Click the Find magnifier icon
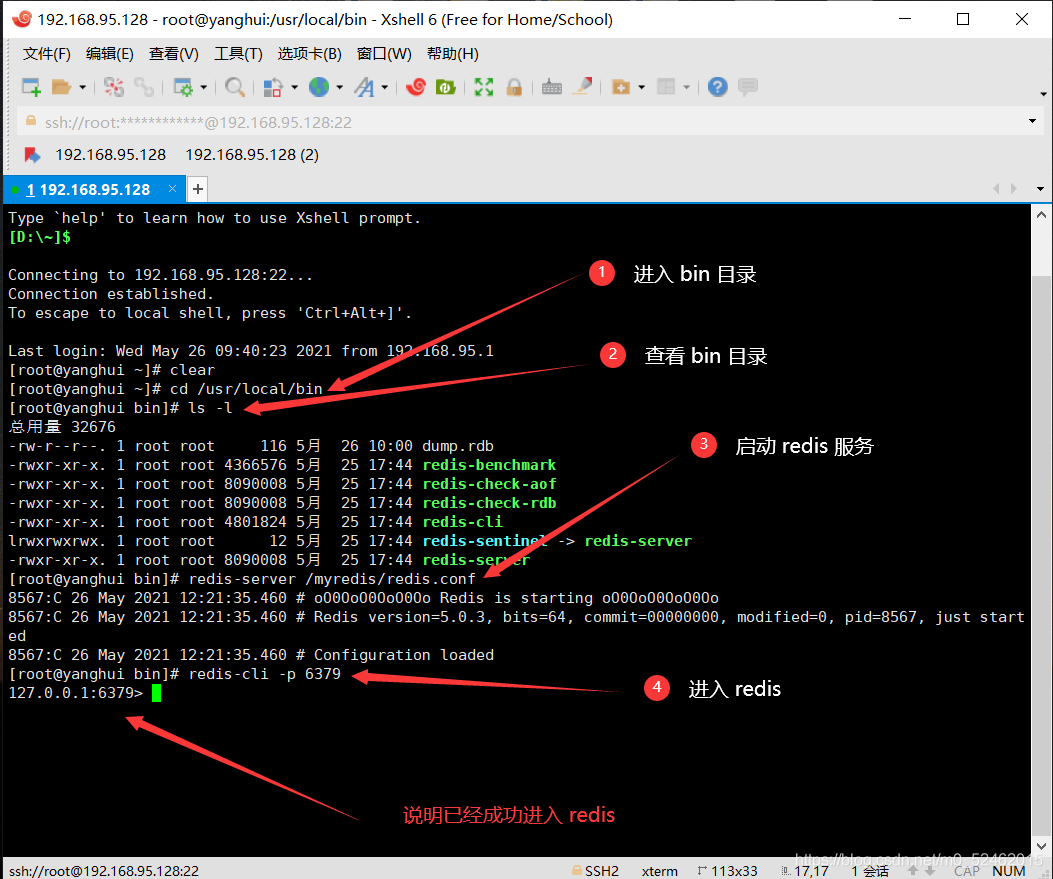Viewport: 1053px width, 879px height. tap(234, 87)
